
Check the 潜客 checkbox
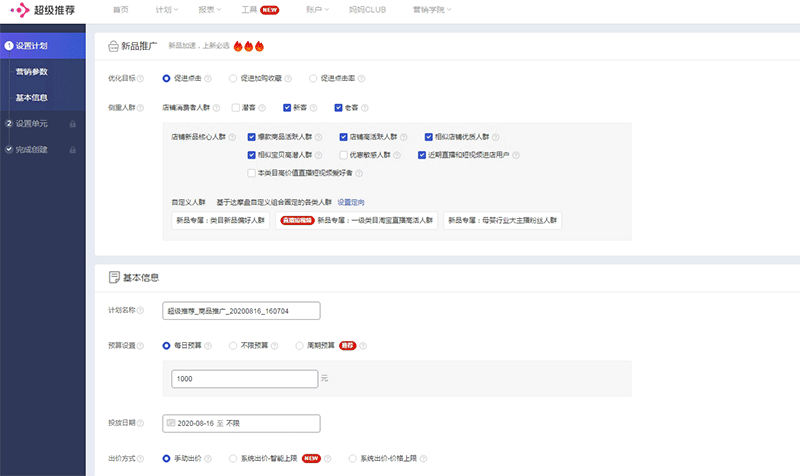click(x=236, y=107)
